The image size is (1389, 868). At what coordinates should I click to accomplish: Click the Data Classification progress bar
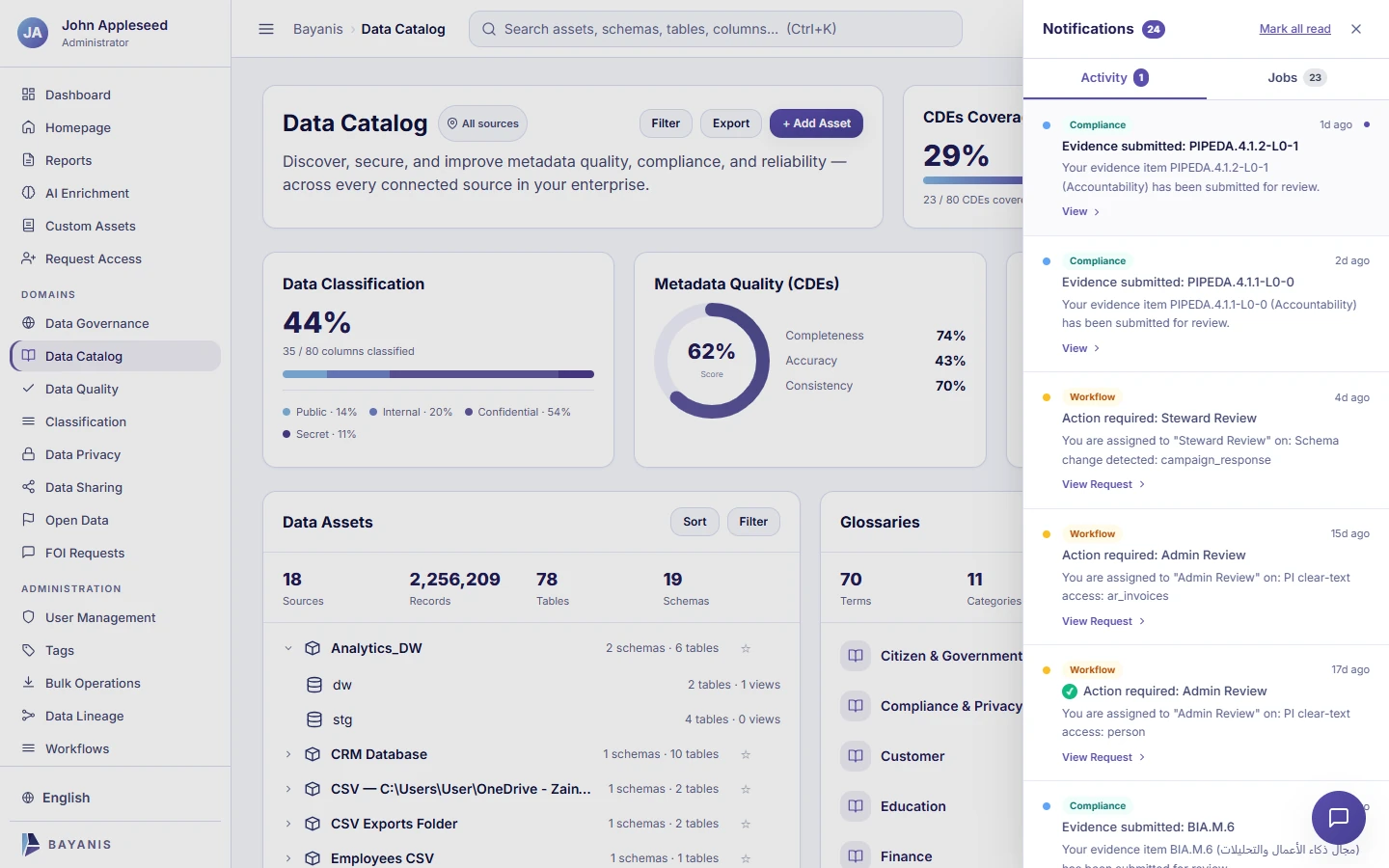pos(438,374)
